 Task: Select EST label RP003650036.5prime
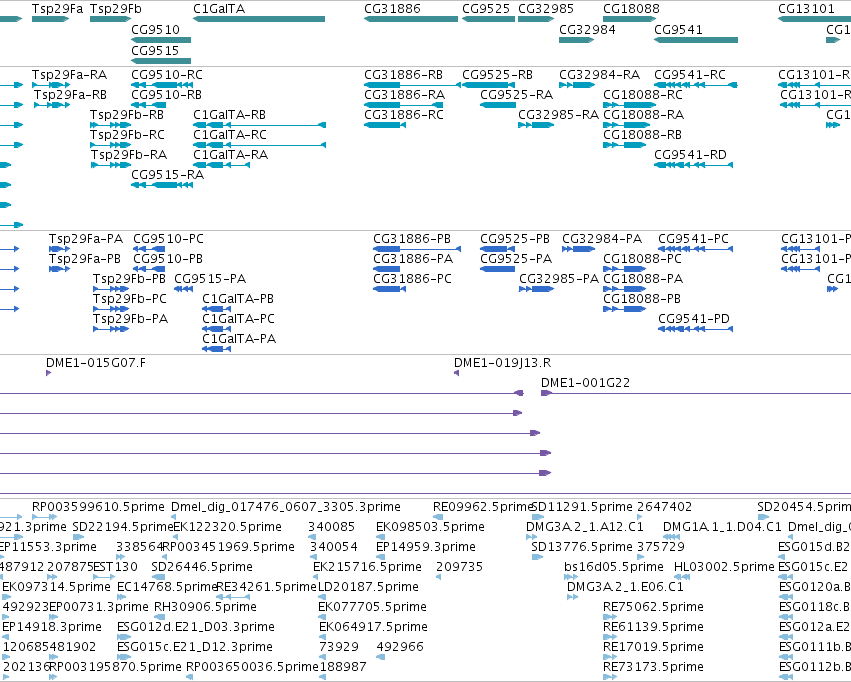pyautogui.click(x=252, y=667)
